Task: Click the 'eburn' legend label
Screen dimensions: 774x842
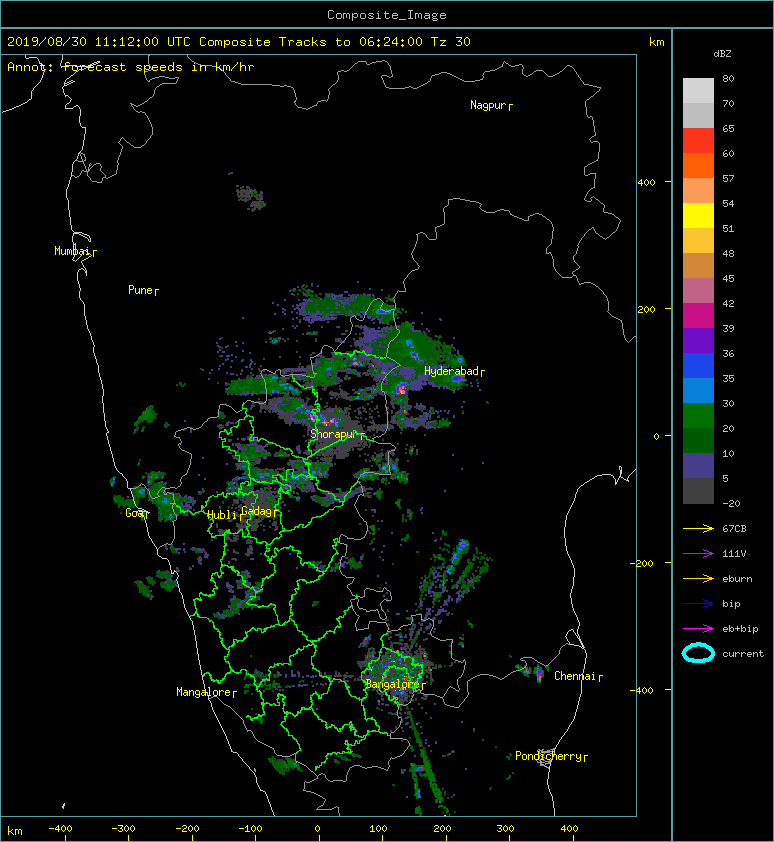Action: click(737, 579)
